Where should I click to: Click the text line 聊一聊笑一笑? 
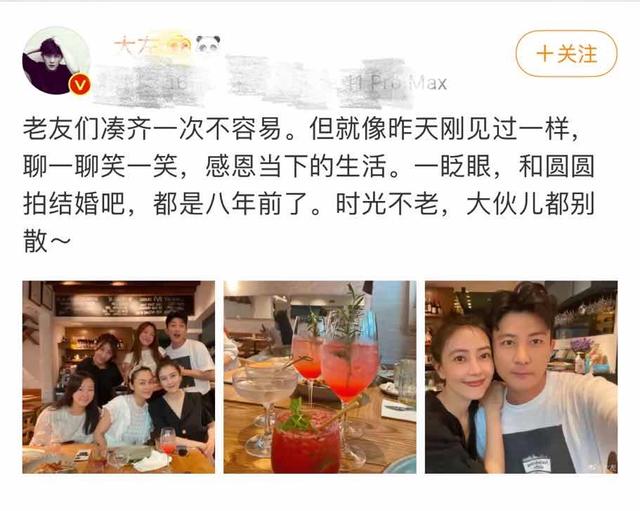[100, 166]
